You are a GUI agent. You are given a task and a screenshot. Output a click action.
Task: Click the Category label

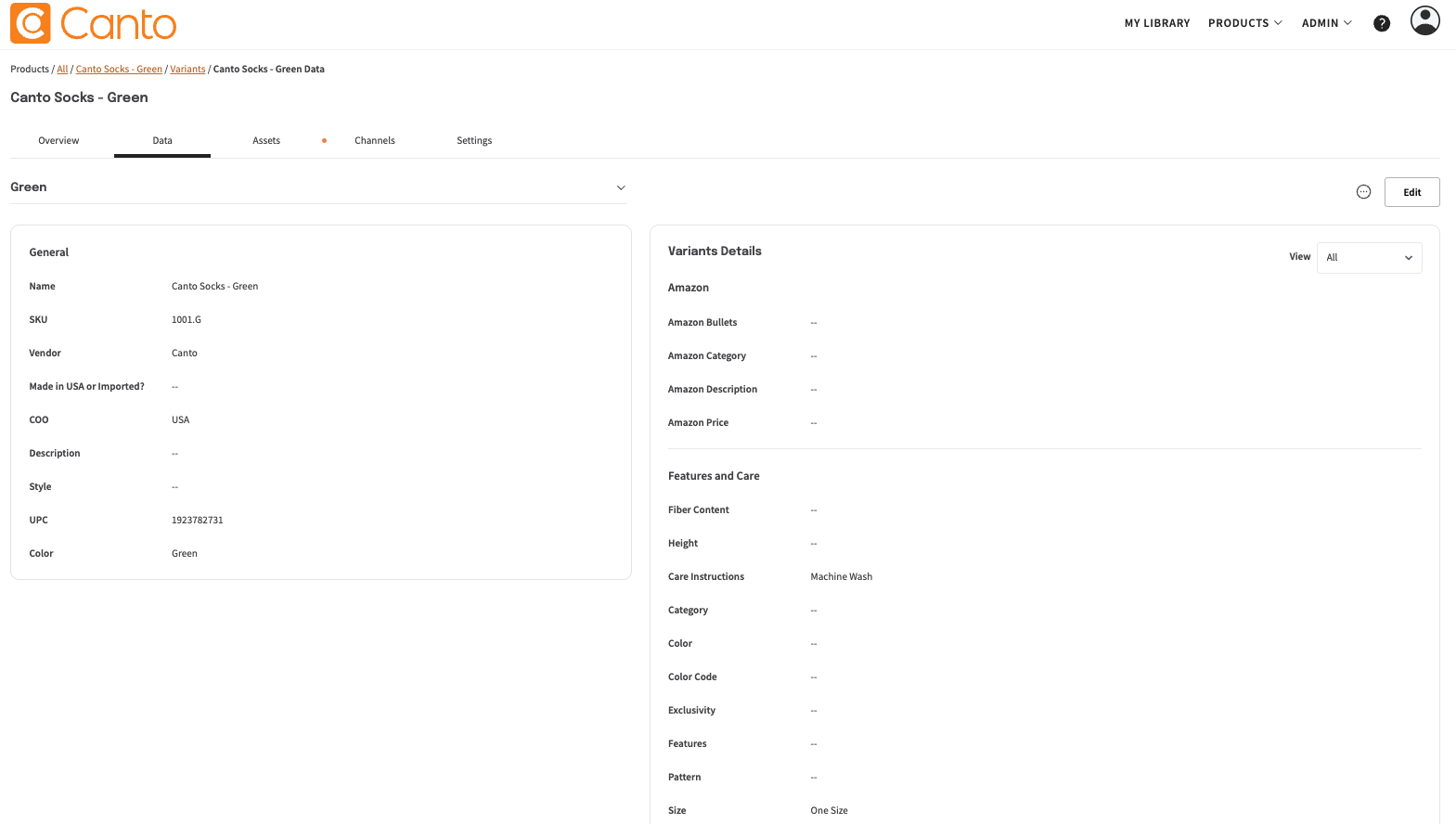[688, 611]
